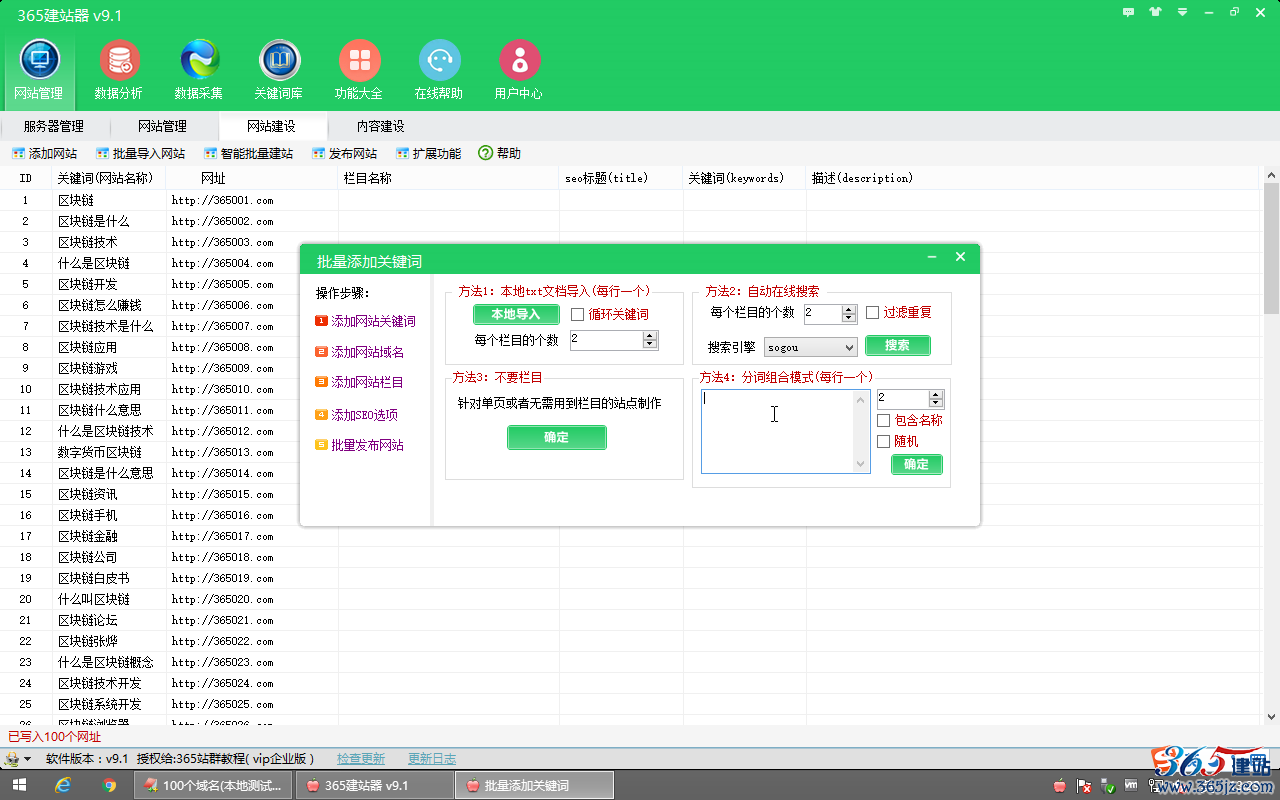Click the green 帮助 help icon
1280x800 pixels.
click(x=486, y=153)
